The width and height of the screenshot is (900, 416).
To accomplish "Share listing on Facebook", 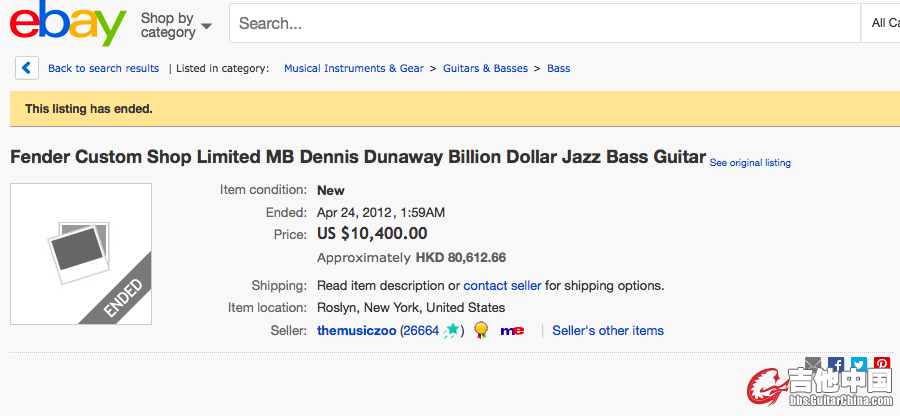I will coord(836,364).
